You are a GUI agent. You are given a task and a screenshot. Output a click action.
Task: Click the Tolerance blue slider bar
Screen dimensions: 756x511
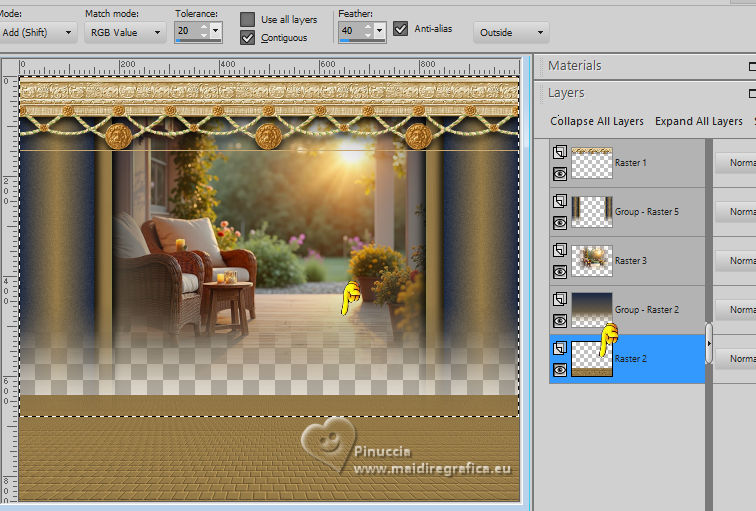pyautogui.click(x=199, y=40)
